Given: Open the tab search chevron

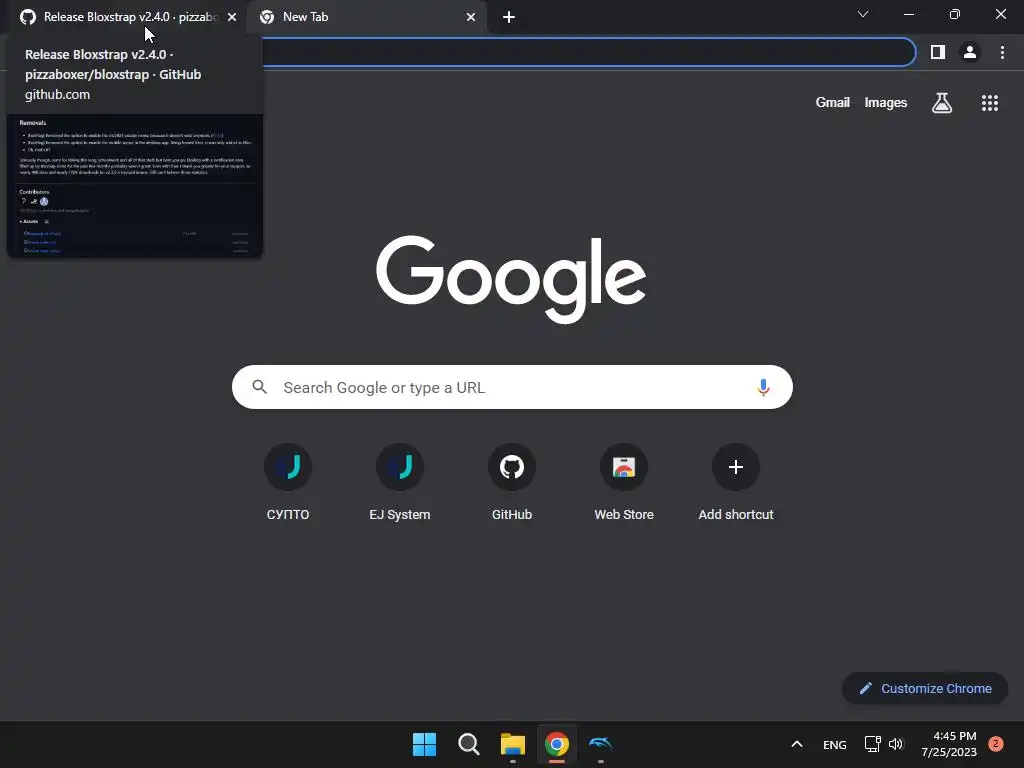Looking at the screenshot, I should click(x=863, y=14).
